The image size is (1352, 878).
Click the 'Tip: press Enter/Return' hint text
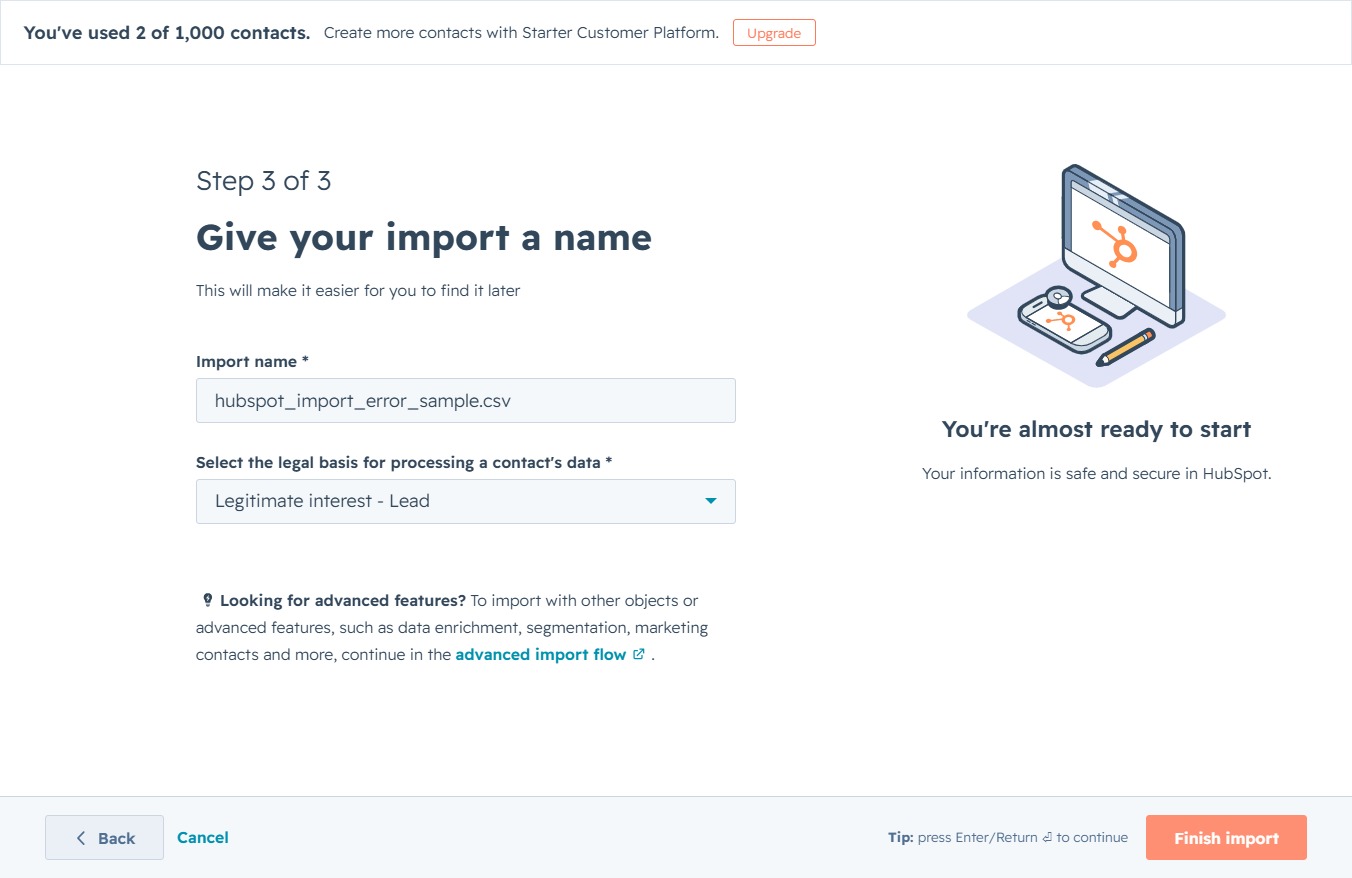click(x=1008, y=838)
